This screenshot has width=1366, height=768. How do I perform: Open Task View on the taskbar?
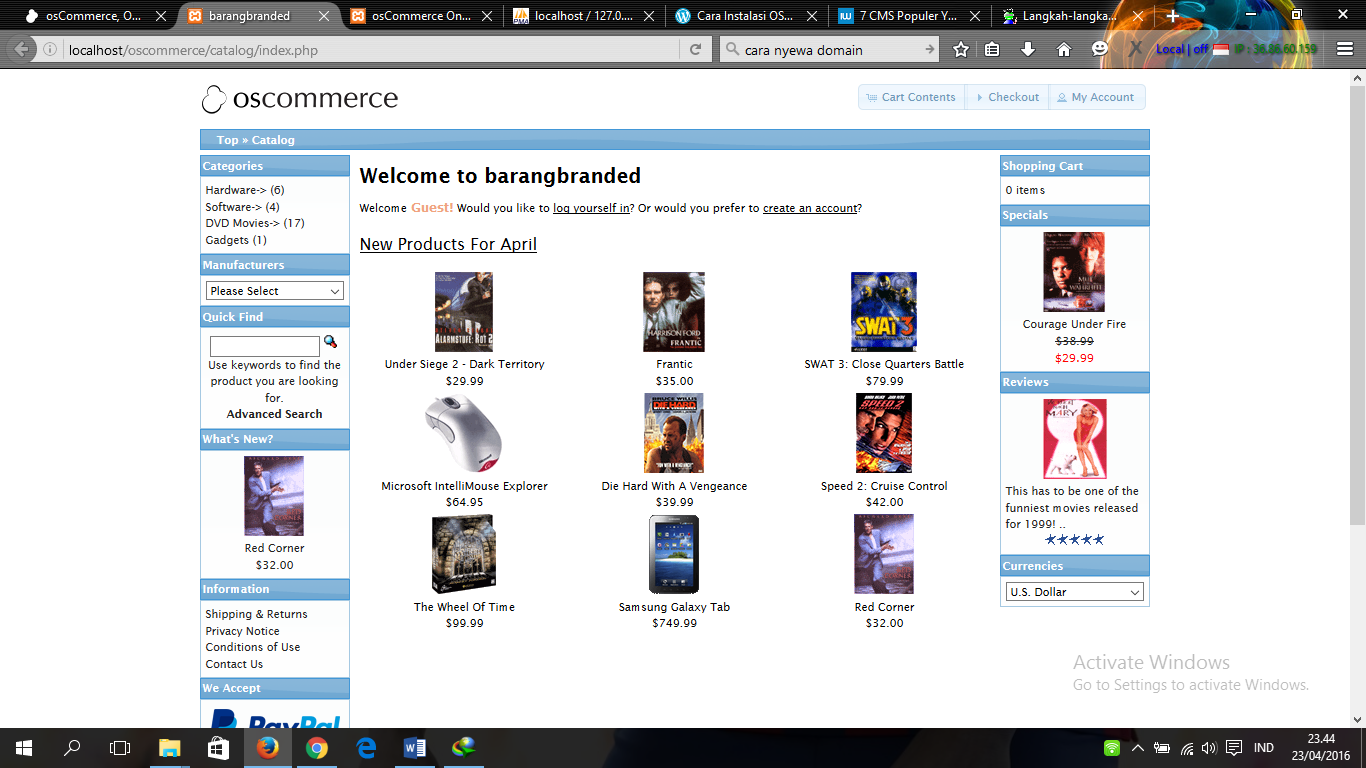[120, 747]
